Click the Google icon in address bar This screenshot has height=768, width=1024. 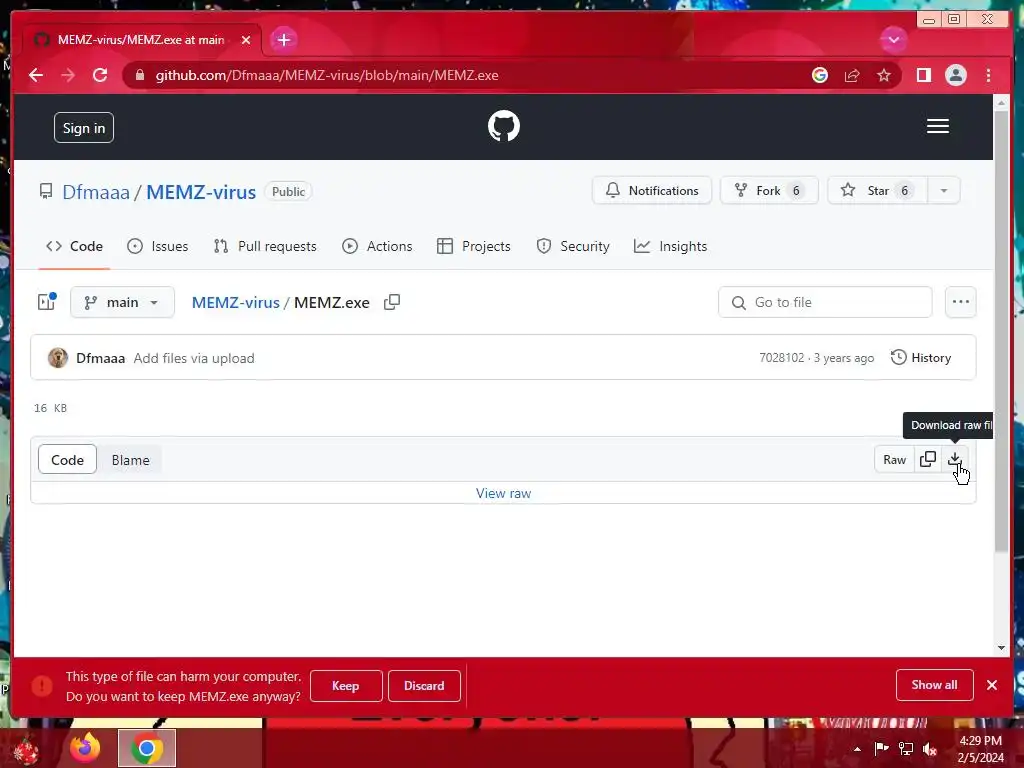pyautogui.click(x=820, y=75)
